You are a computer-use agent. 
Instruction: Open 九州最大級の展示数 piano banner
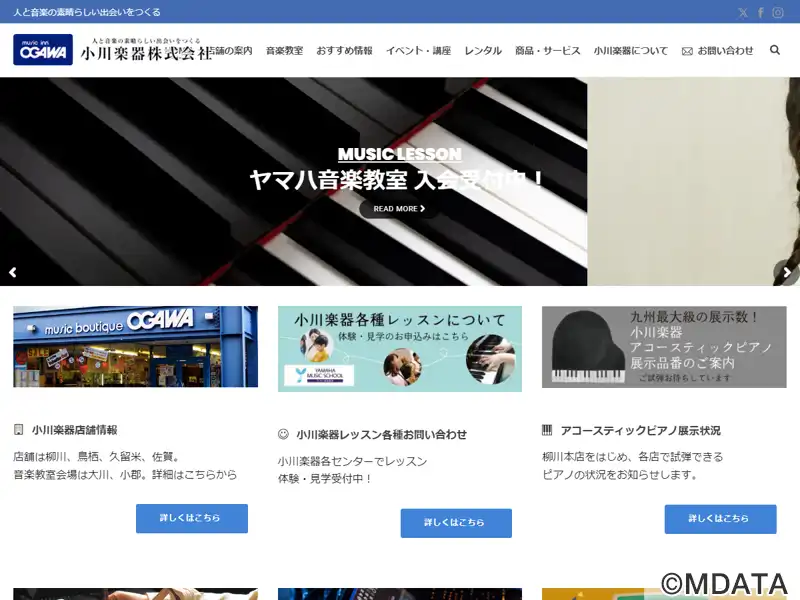(x=664, y=347)
